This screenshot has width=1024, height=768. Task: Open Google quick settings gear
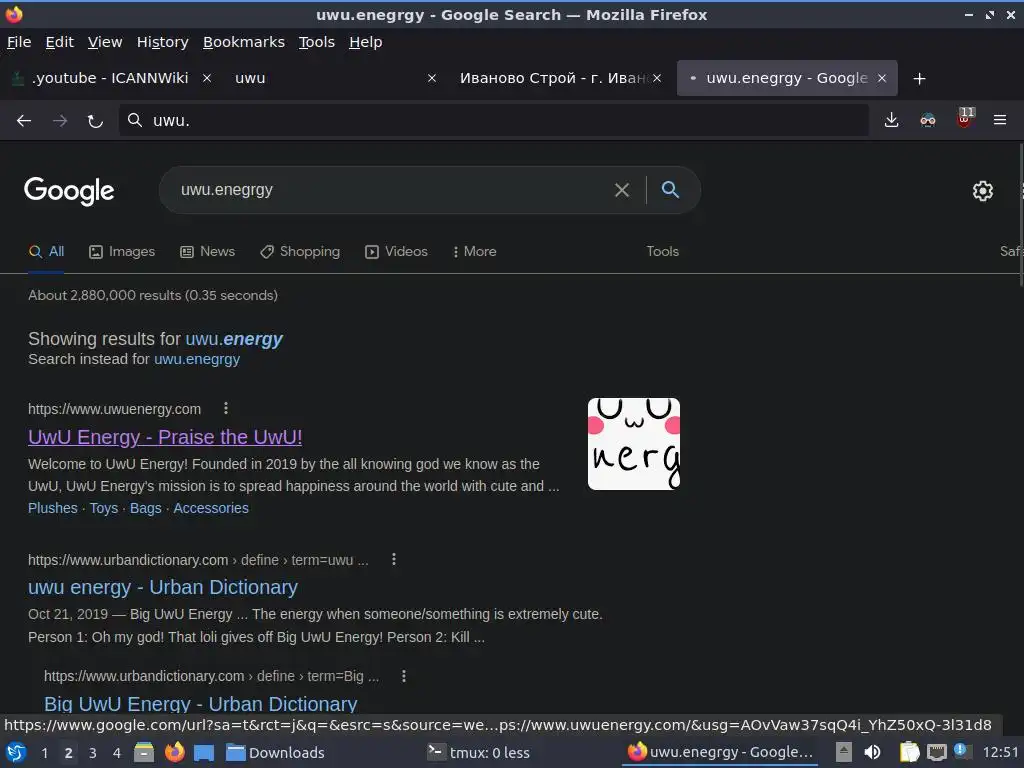tap(983, 191)
